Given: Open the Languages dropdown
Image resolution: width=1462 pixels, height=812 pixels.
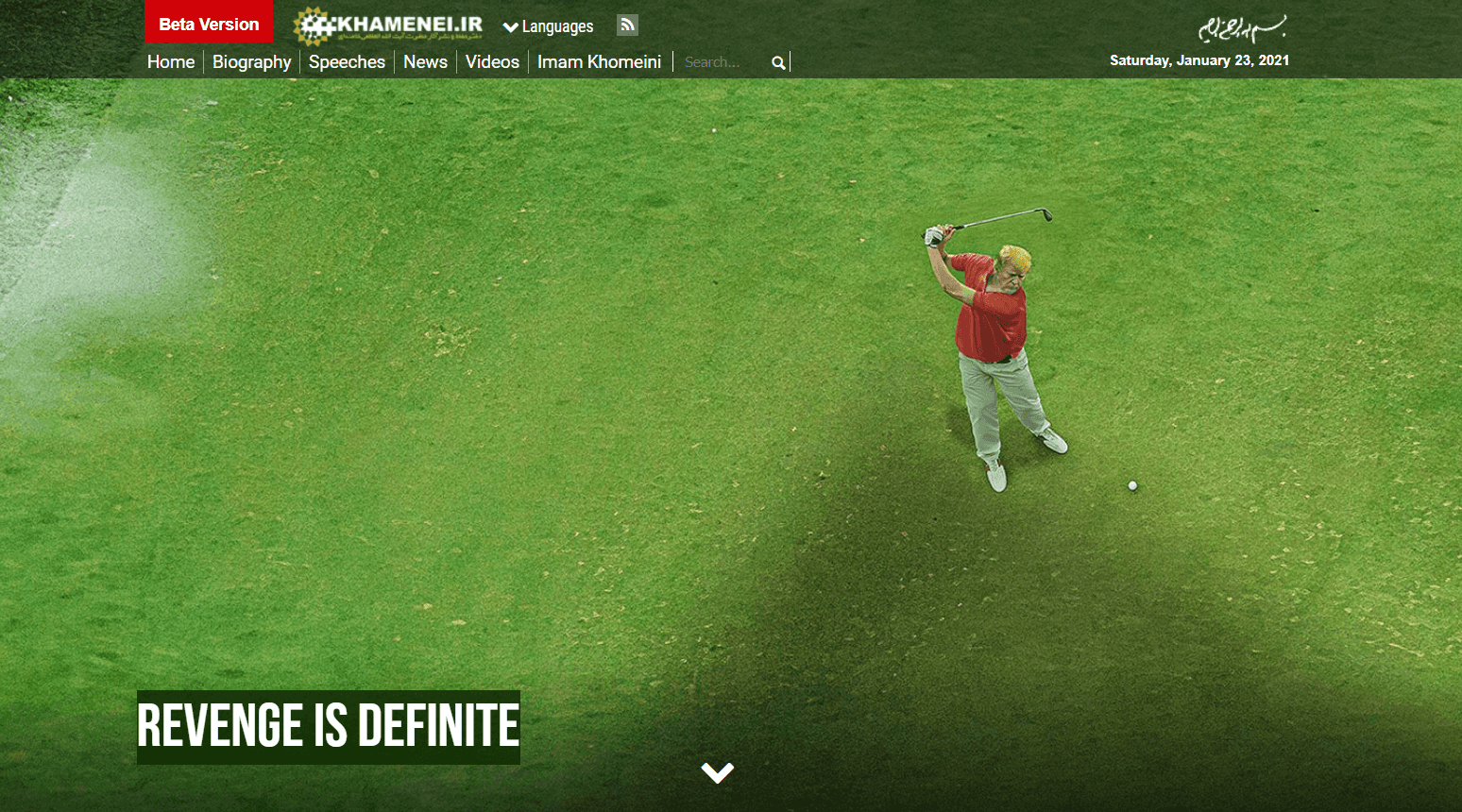Looking at the screenshot, I should (x=549, y=26).
